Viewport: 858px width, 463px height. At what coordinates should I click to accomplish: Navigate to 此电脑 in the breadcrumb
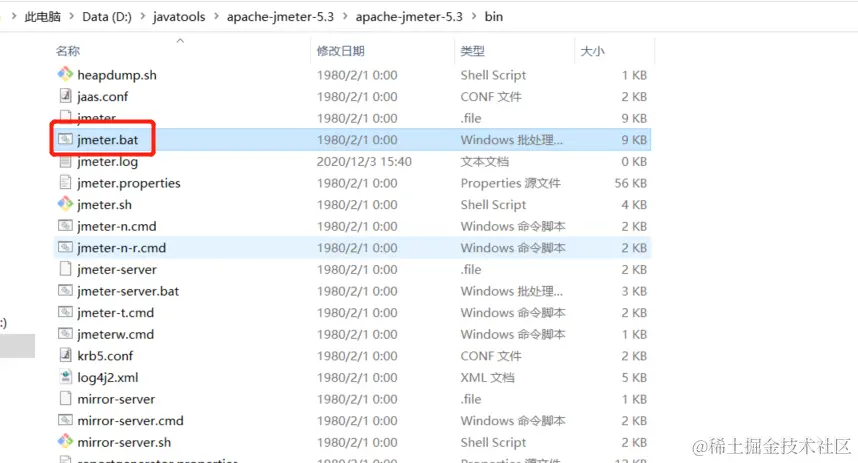pos(43,16)
